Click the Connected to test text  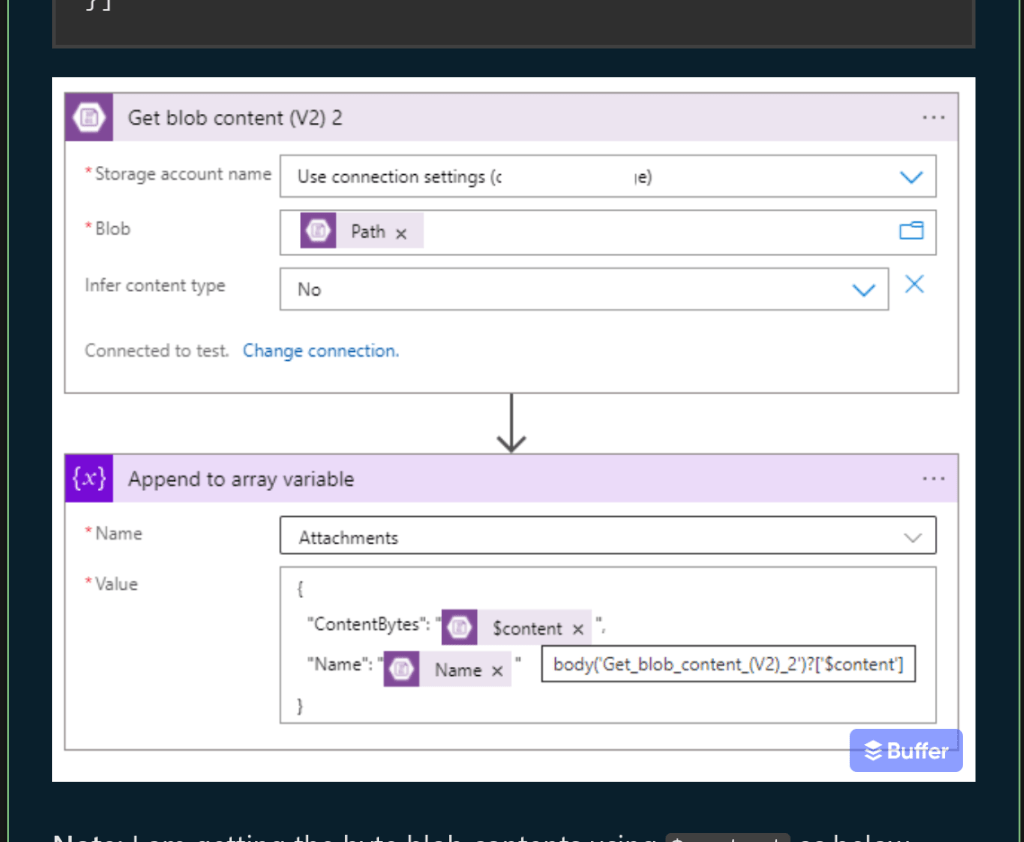coord(157,351)
